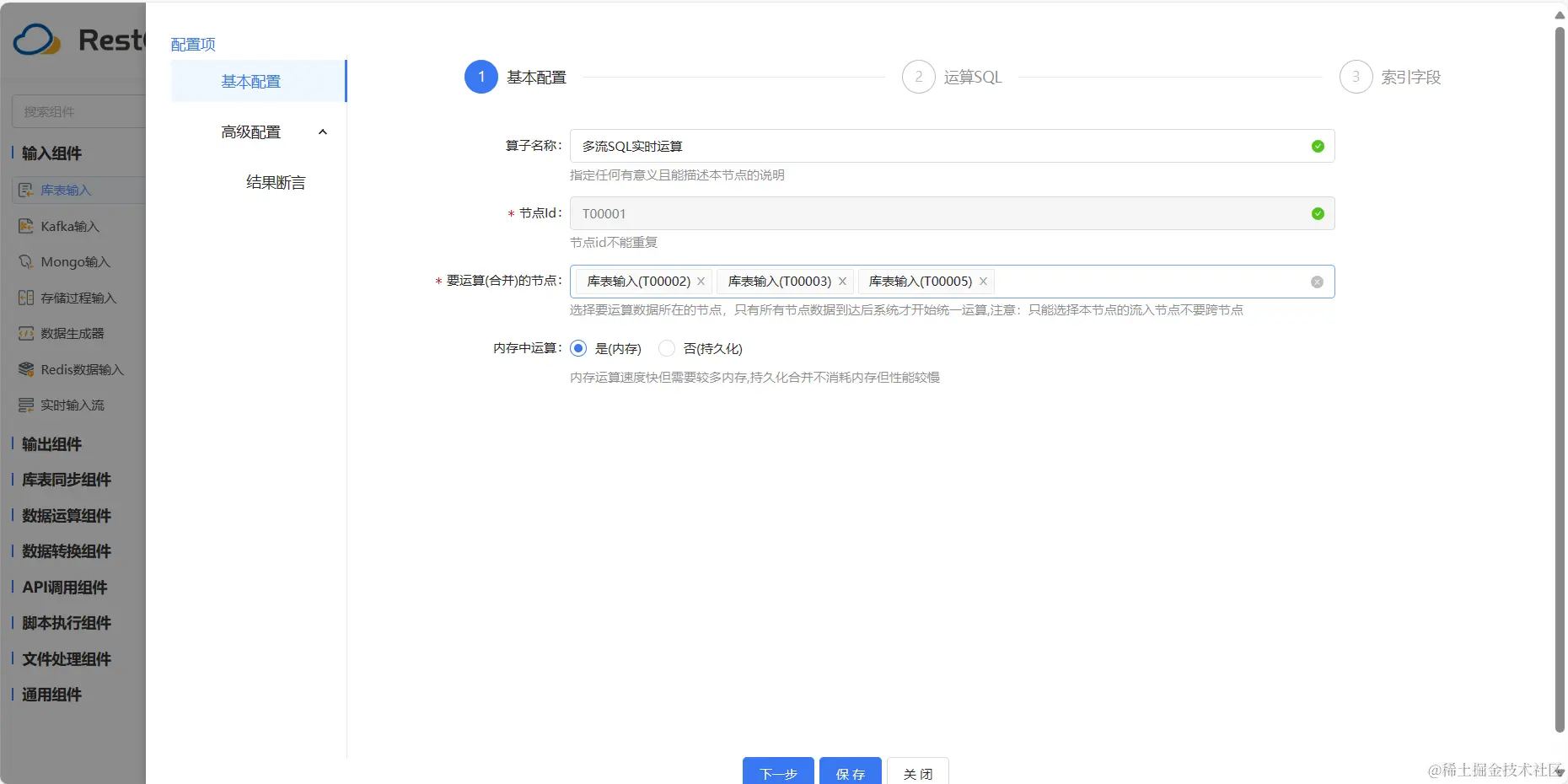Click the 库表输入 component icon in sidebar
Image resolution: width=1568 pixels, height=784 pixels.
coord(26,191)
